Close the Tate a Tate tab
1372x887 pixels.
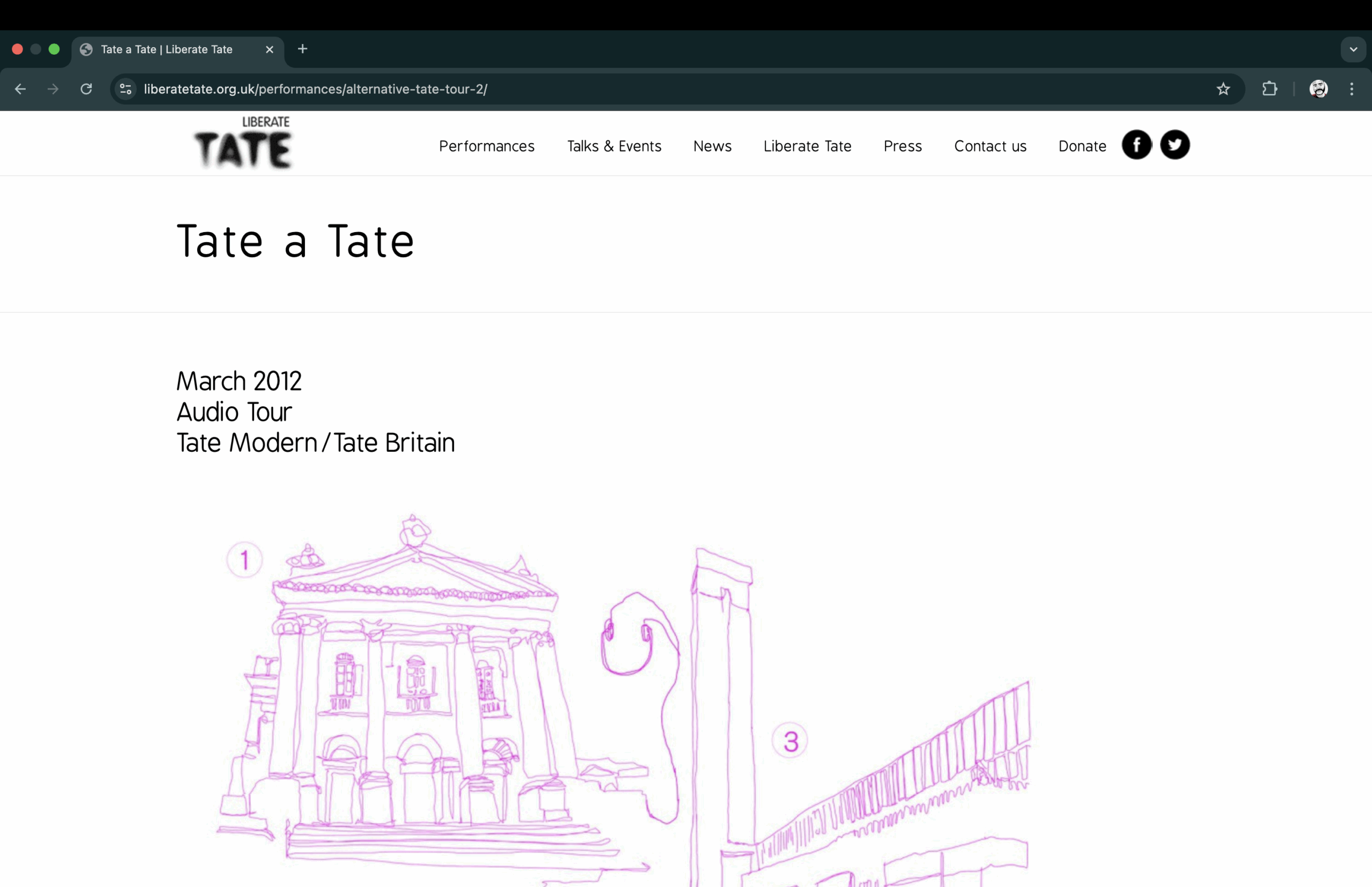(269, 49)
